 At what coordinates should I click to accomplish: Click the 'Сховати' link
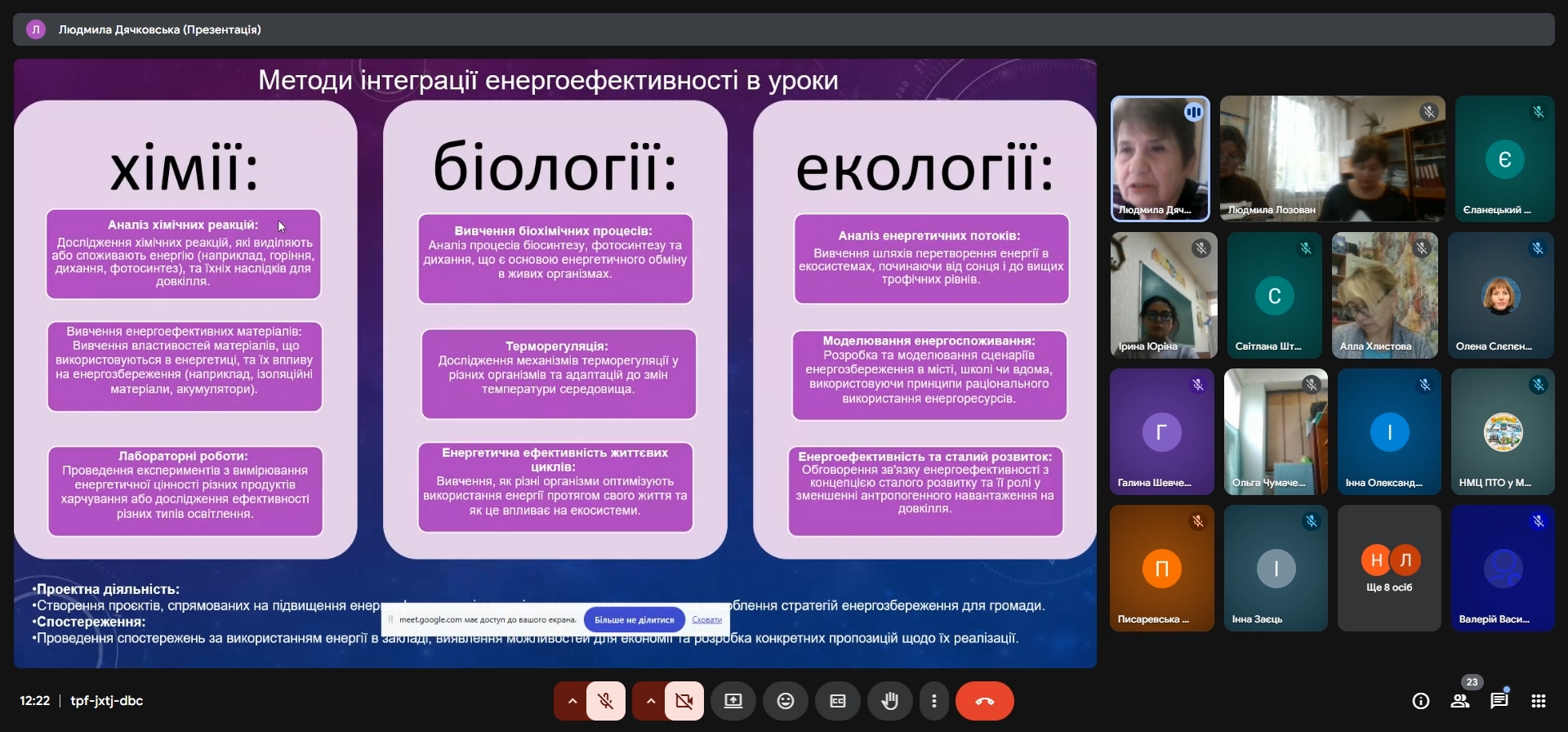point(706,620)
